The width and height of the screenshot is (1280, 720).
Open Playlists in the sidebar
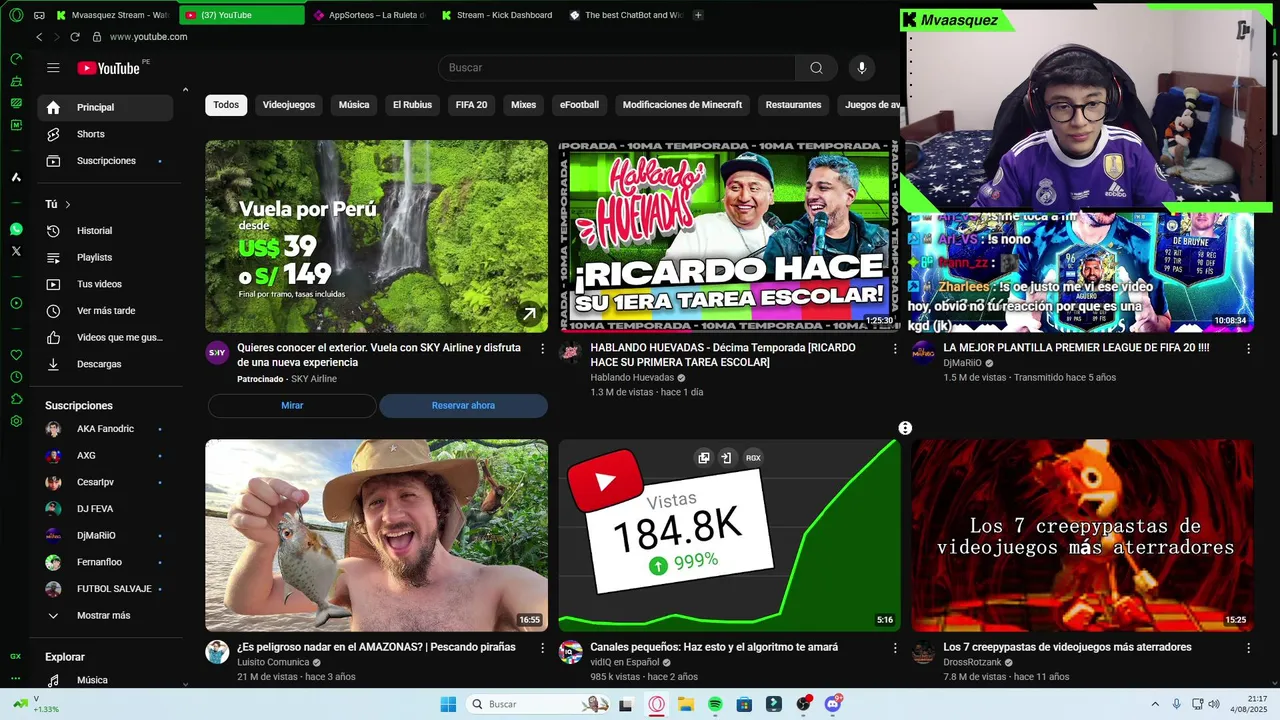pyautogui.click(x=105, y=257)
